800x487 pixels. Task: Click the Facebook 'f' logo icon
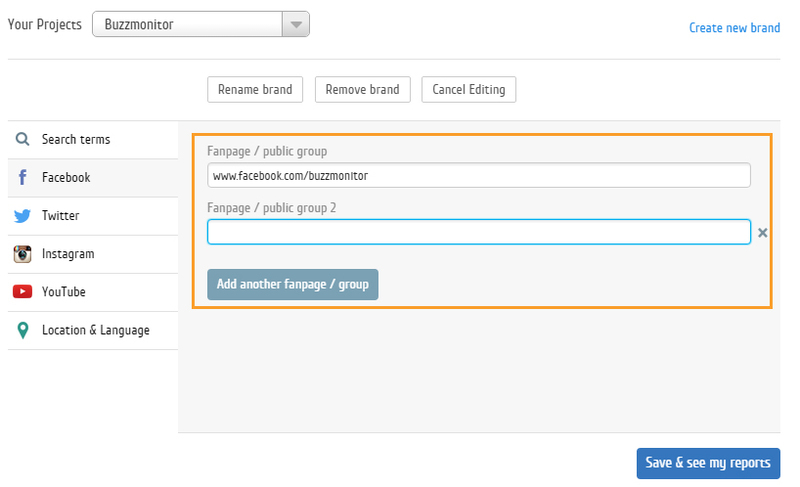point(22,178)
